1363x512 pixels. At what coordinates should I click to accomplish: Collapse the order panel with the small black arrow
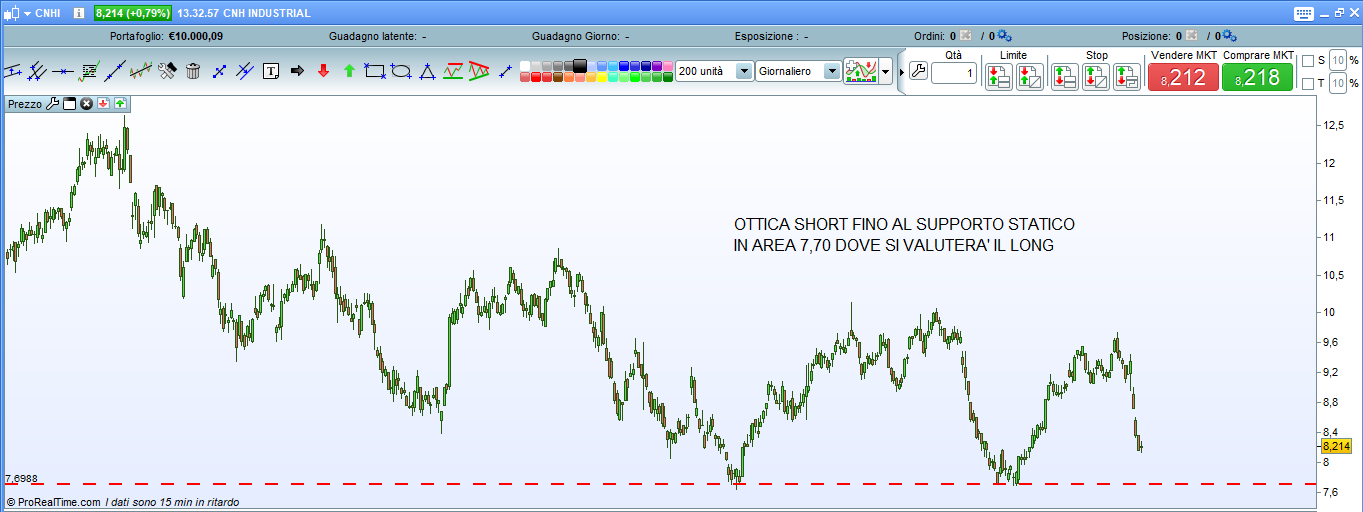pyautogui.click(x=900, y=72)
